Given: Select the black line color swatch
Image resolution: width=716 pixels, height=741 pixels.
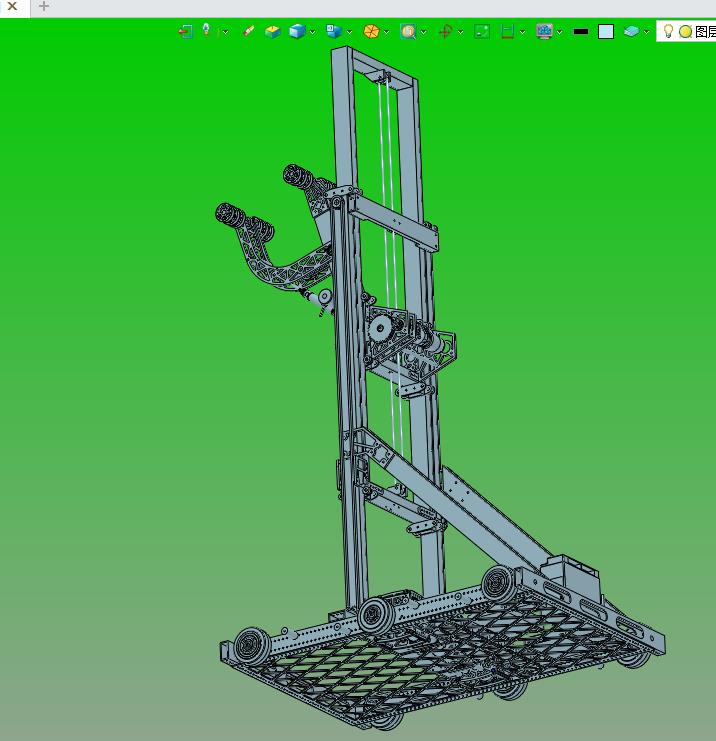Looking at the screenshot, I should pos(581,32).
